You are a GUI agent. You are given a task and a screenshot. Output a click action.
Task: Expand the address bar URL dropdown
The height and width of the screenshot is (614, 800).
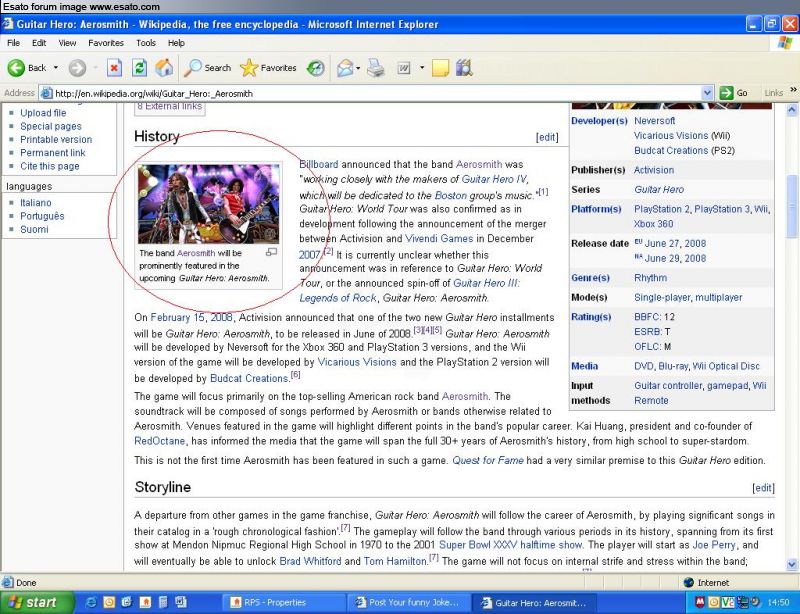click(x=707, y=93)
